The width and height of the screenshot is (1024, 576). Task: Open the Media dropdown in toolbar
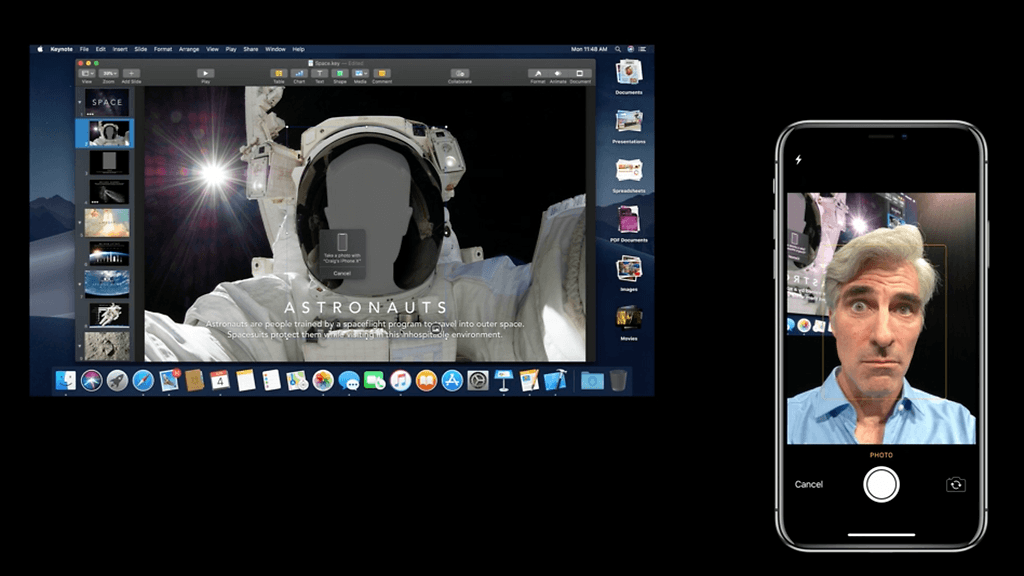point(361,73)
